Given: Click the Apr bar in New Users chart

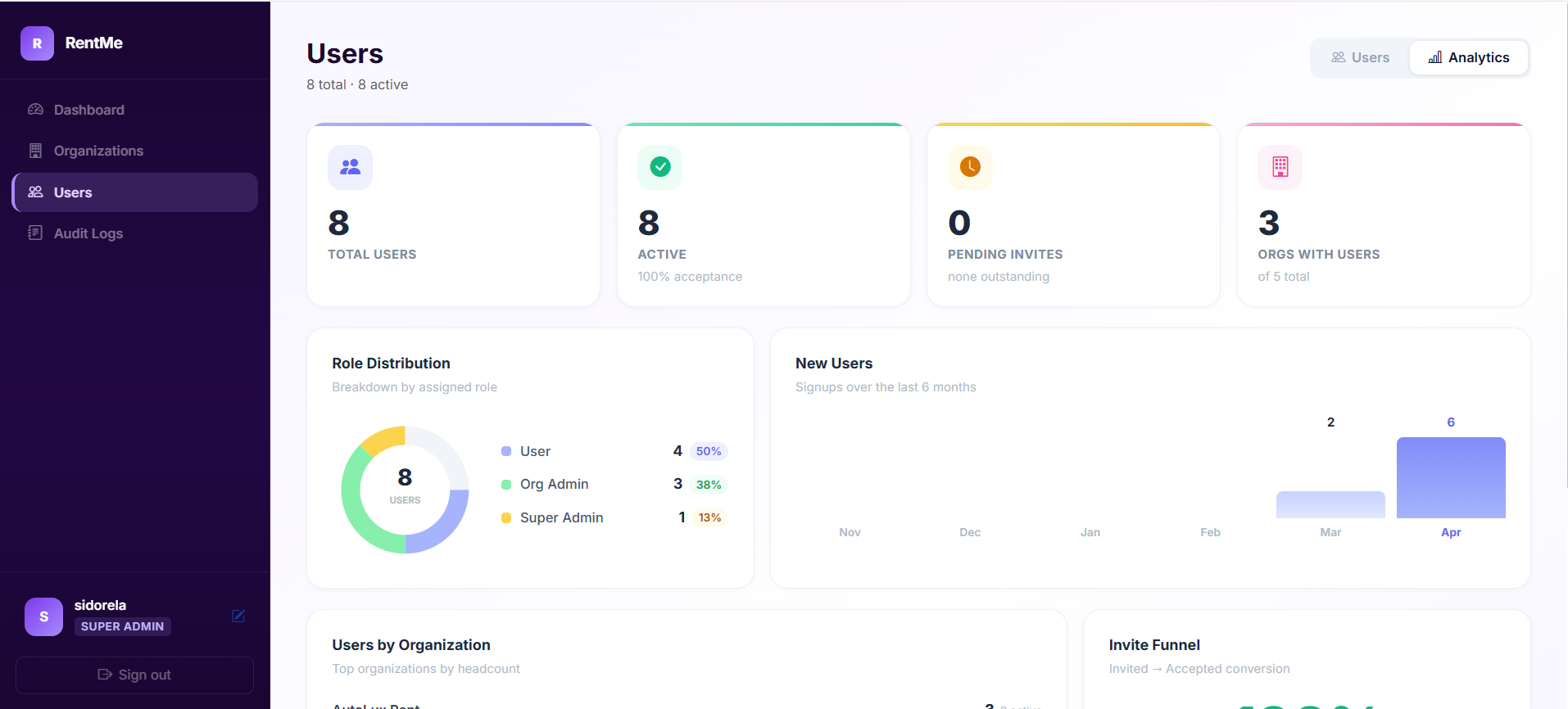Looking at the screenshot, I should click(x=1450, y=477).
